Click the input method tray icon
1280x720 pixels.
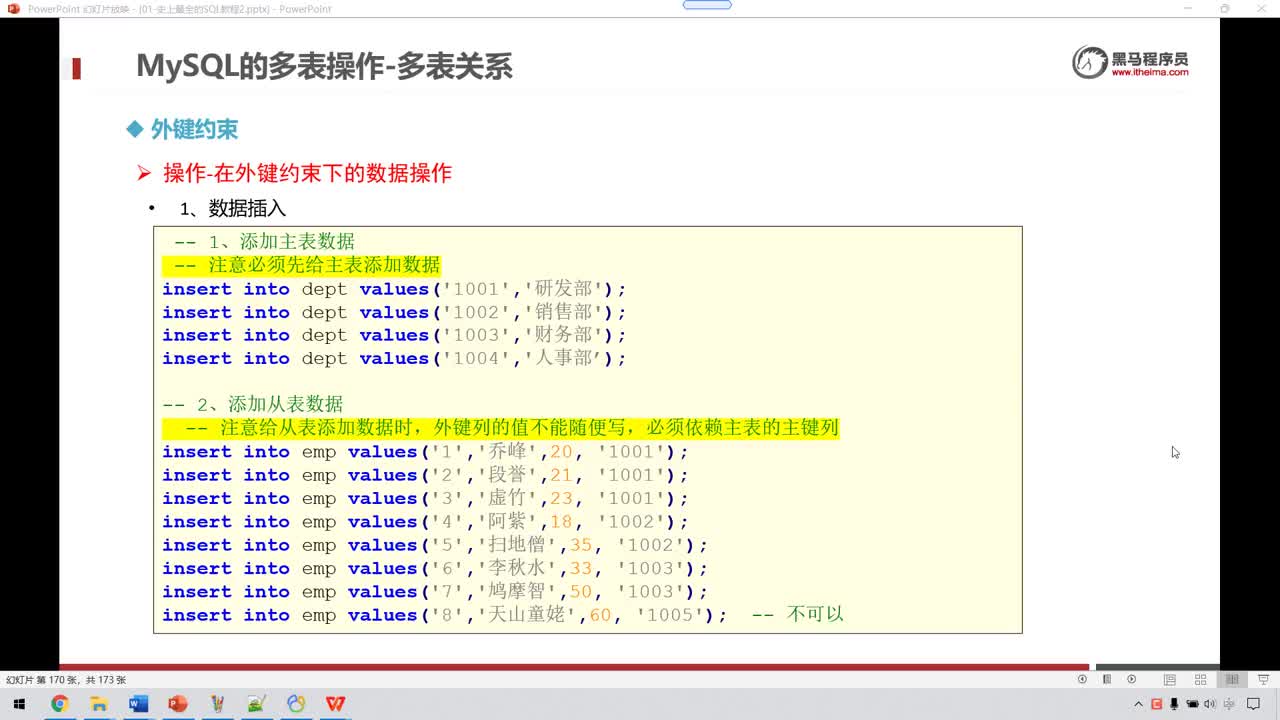(1227, 704)
